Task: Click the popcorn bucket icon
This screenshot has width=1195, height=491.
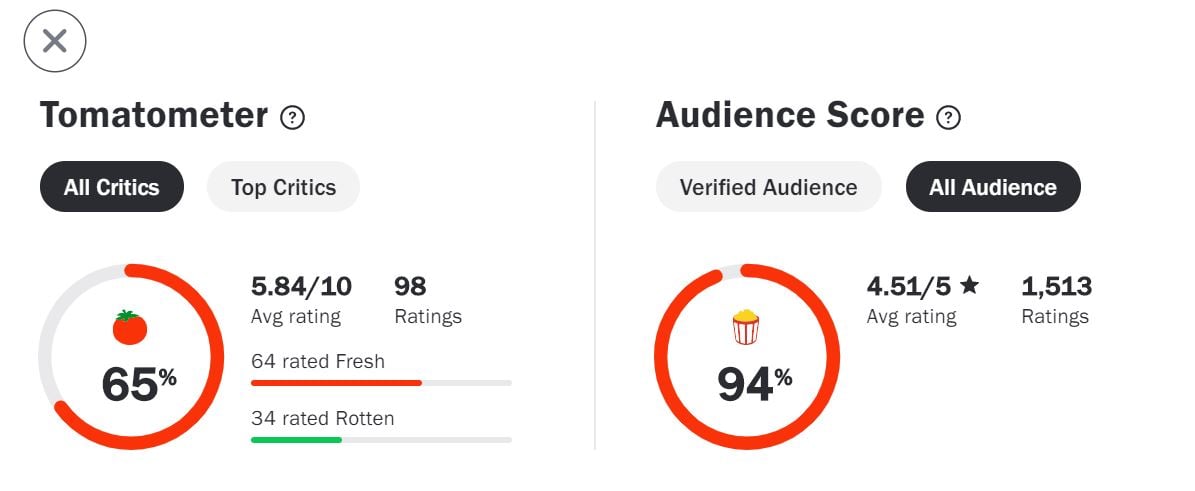Action: (746, 327)
